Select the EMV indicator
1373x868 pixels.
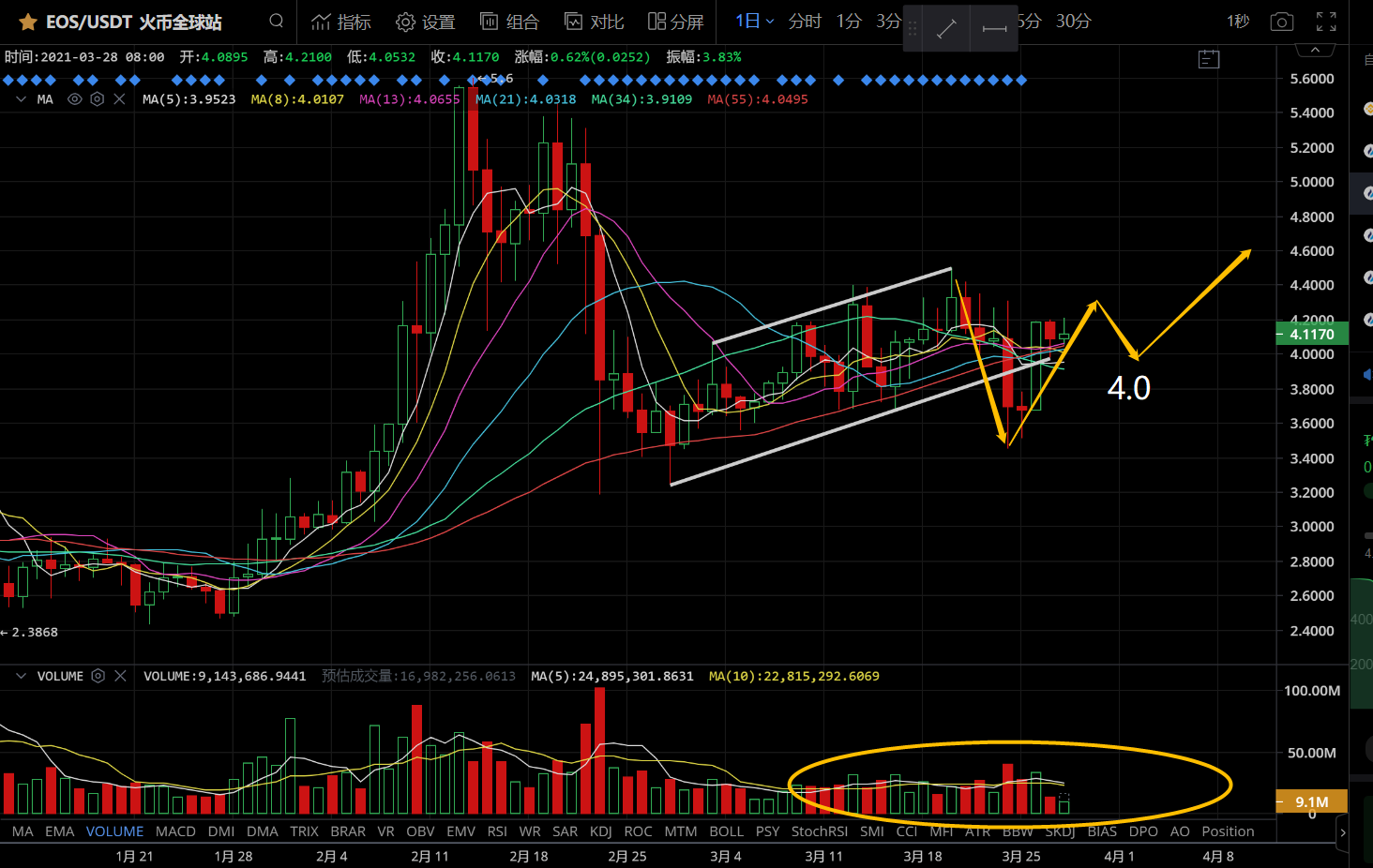coord(460,831)
